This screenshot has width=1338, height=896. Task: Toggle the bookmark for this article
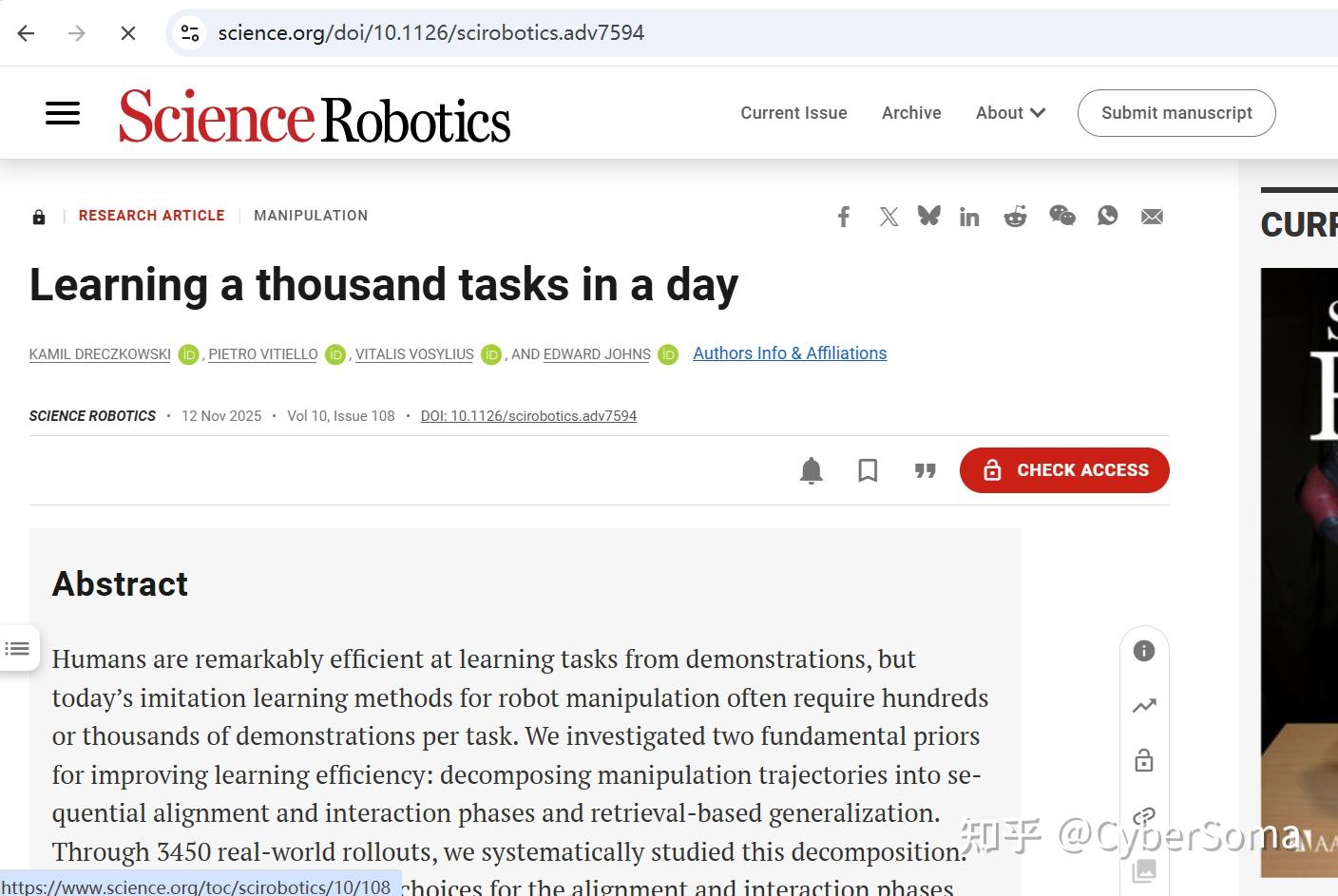tap(868, 470)
